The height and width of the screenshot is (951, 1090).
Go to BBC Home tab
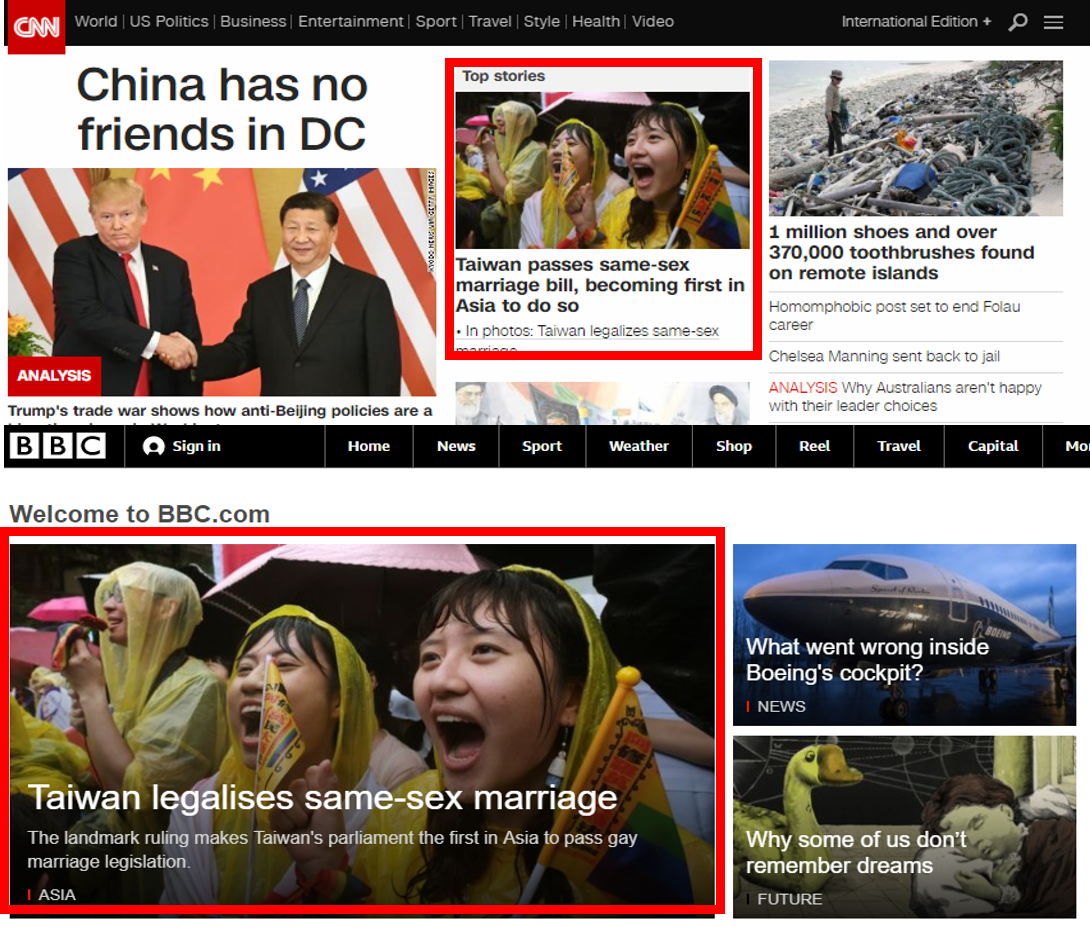pos(368,446)
